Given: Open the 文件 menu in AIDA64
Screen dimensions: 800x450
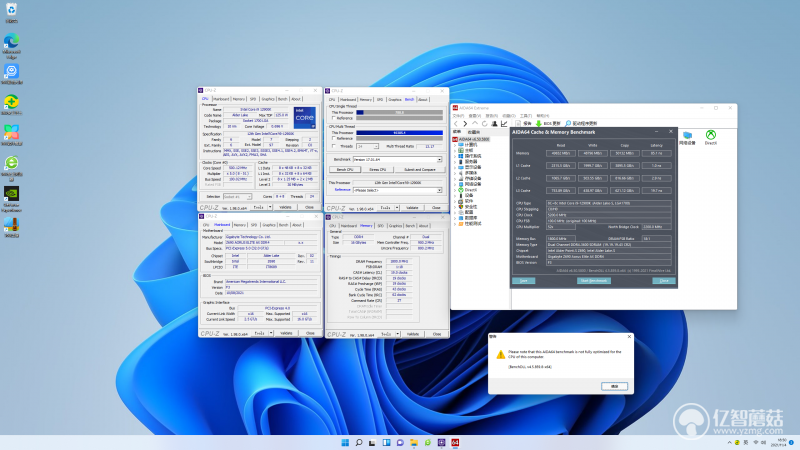Looking at the screenshot, I should tap(459, 116).
